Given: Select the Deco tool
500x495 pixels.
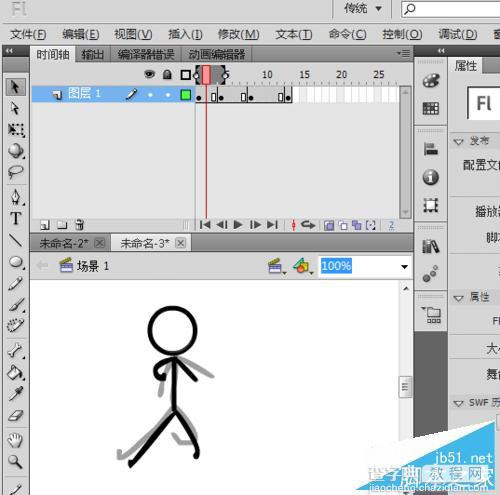Looking at the screenshot, I should point(15,325).
